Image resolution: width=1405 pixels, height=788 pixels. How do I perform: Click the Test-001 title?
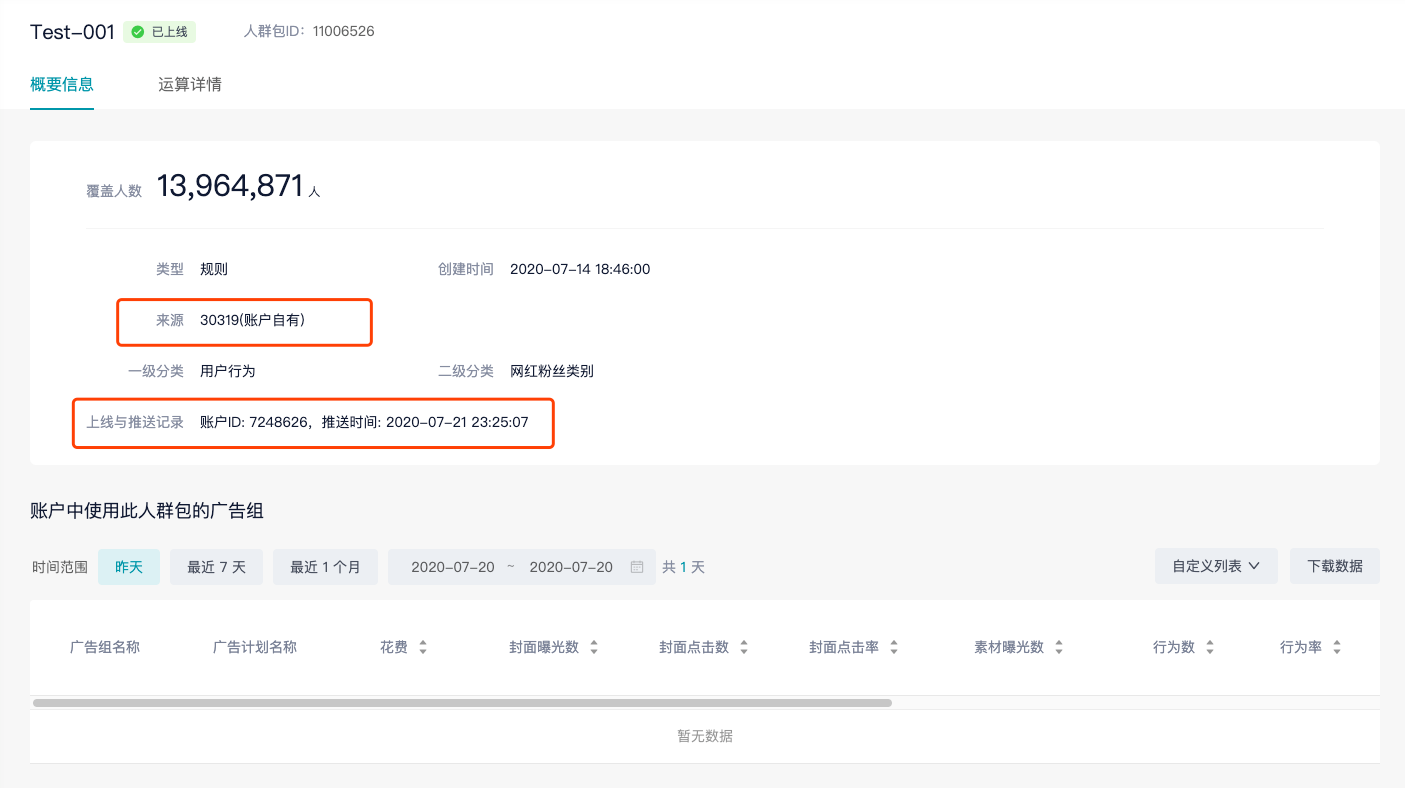[73, 32]
